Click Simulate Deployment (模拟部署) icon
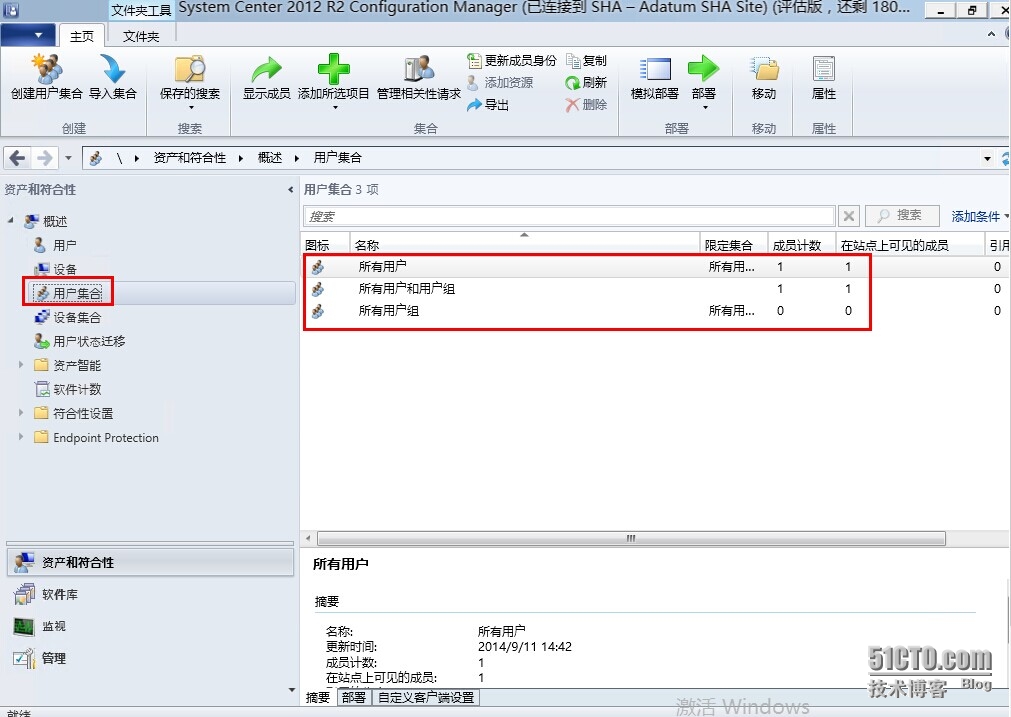The height and width of the screenshot is (717, 1011). click(x=654, y=70)
